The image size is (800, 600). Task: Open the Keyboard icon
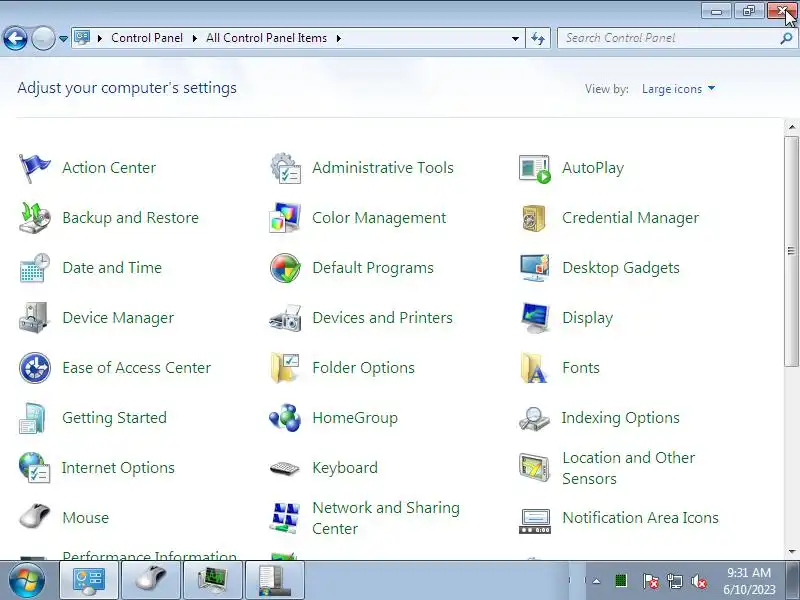coord(285,468)
